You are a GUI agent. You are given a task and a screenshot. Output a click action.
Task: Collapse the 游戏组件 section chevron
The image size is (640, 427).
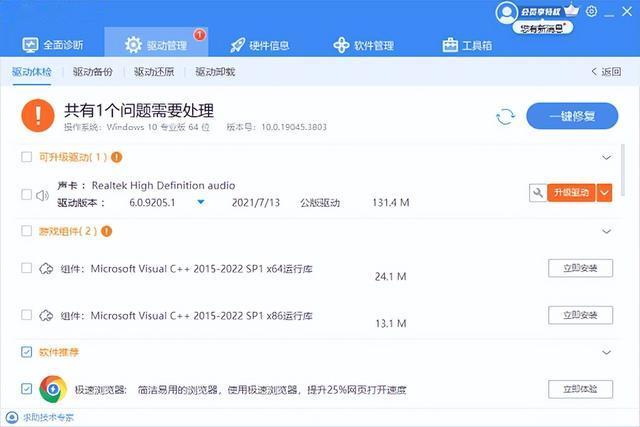(607, 231)
